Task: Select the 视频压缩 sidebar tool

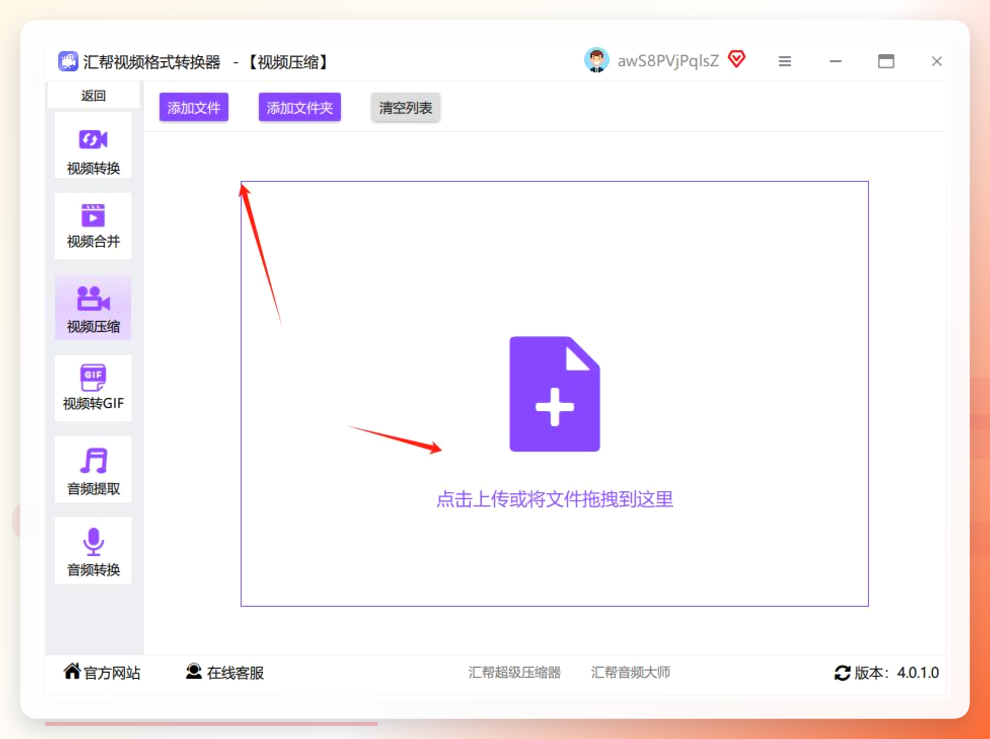Action: [x=93, y=308]
